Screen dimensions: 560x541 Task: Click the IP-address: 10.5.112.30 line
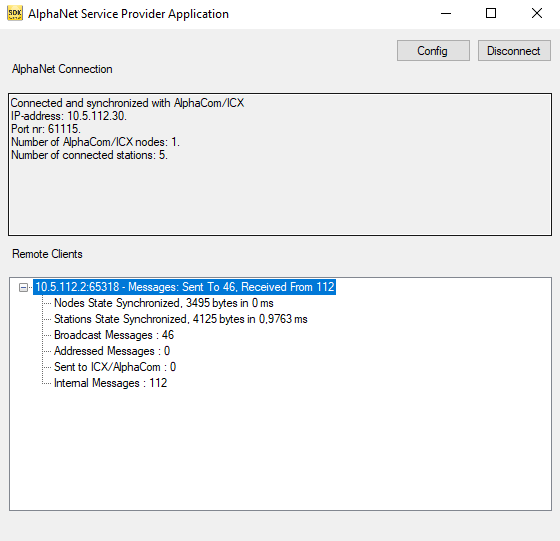pyautogui.click(x=69, y=116)
